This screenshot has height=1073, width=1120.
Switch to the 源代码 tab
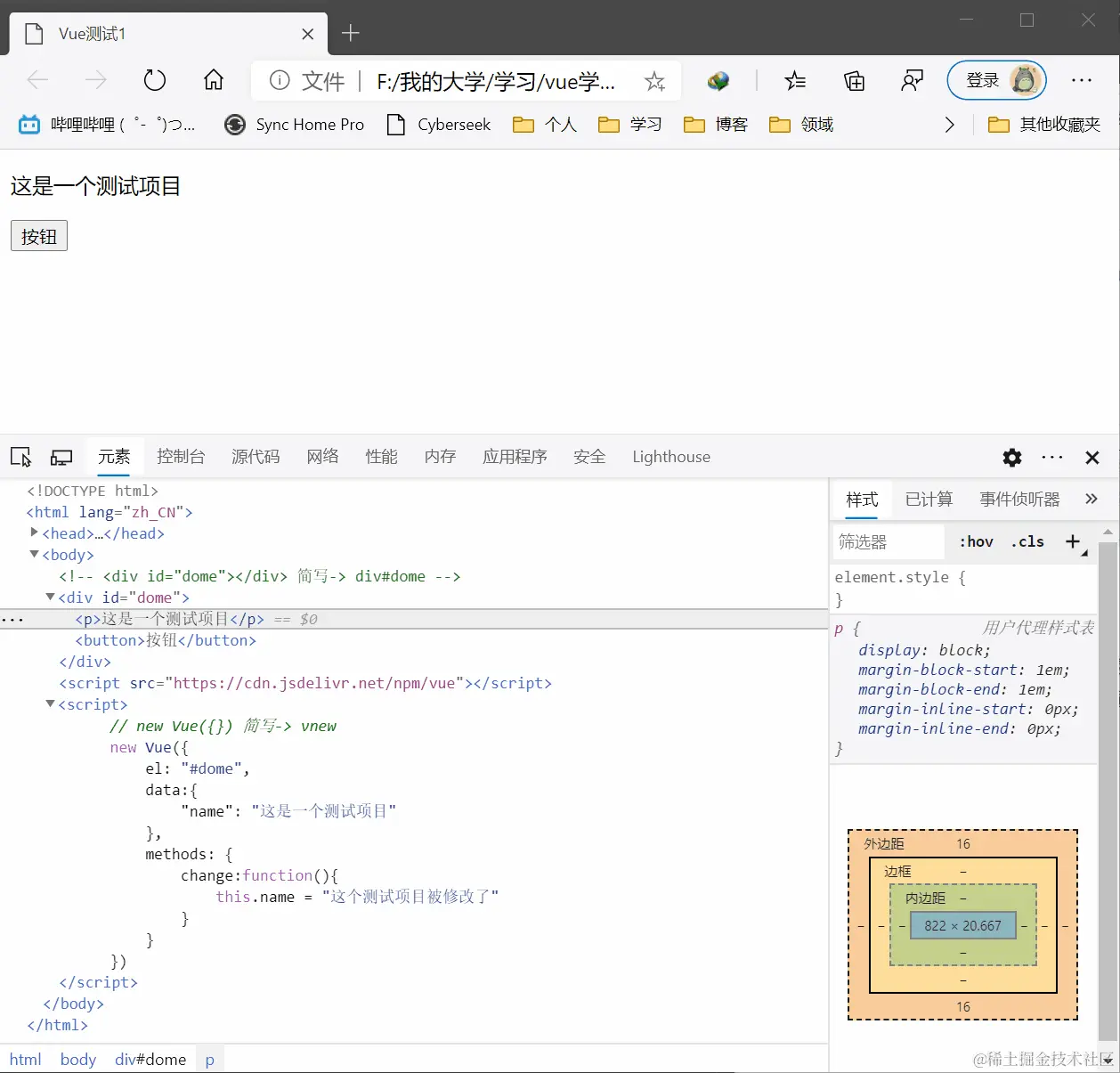click(256, 457)
